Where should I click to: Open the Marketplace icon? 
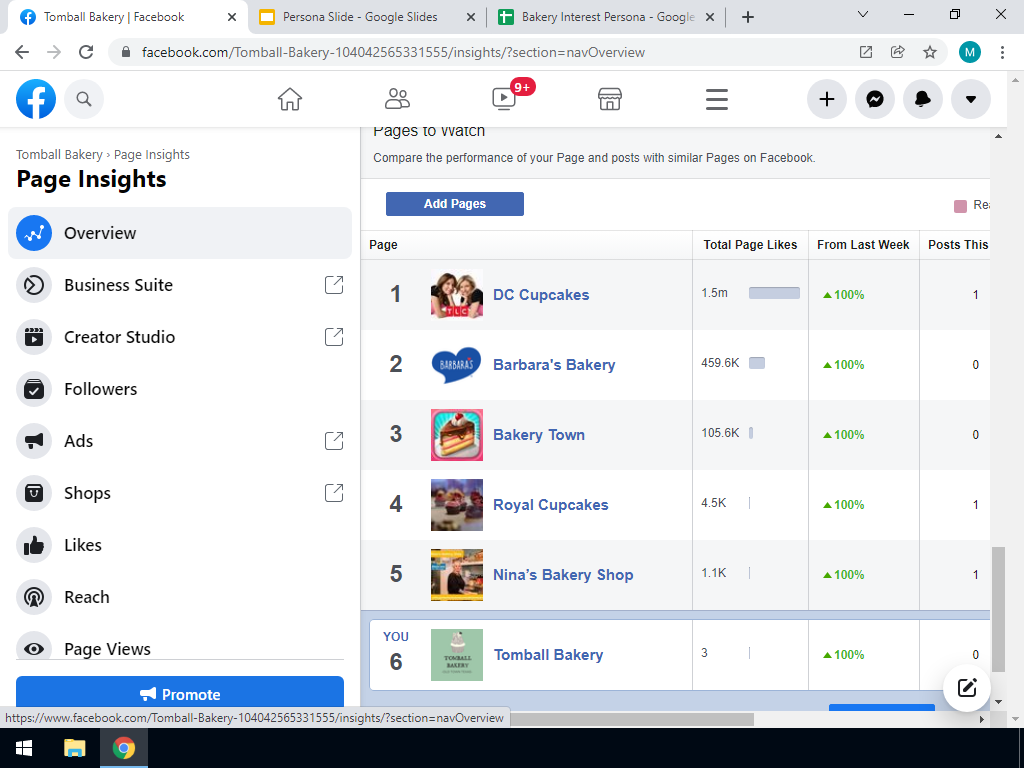point(610,99)
